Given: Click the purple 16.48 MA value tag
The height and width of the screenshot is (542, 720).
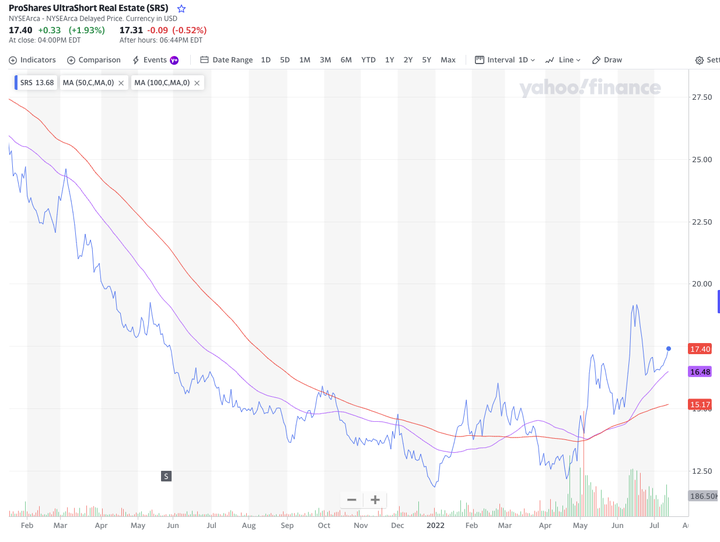Looking at the screenshot, I should pos(700,372).
